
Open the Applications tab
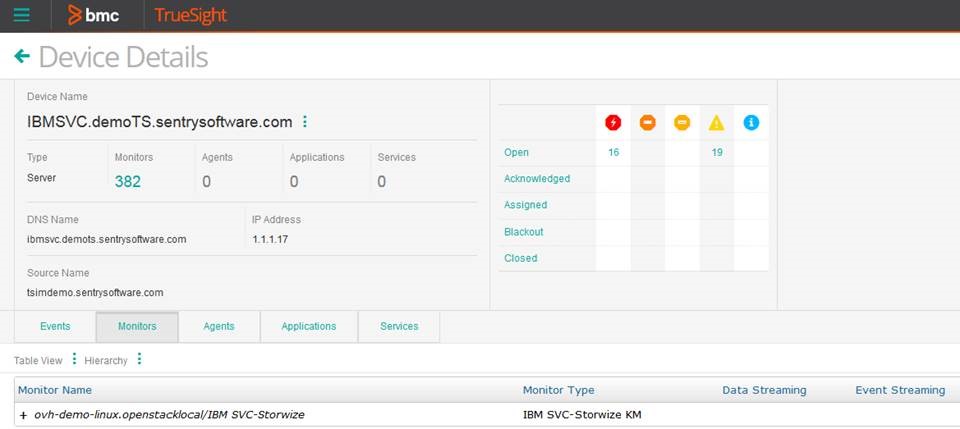pos(309,326)
